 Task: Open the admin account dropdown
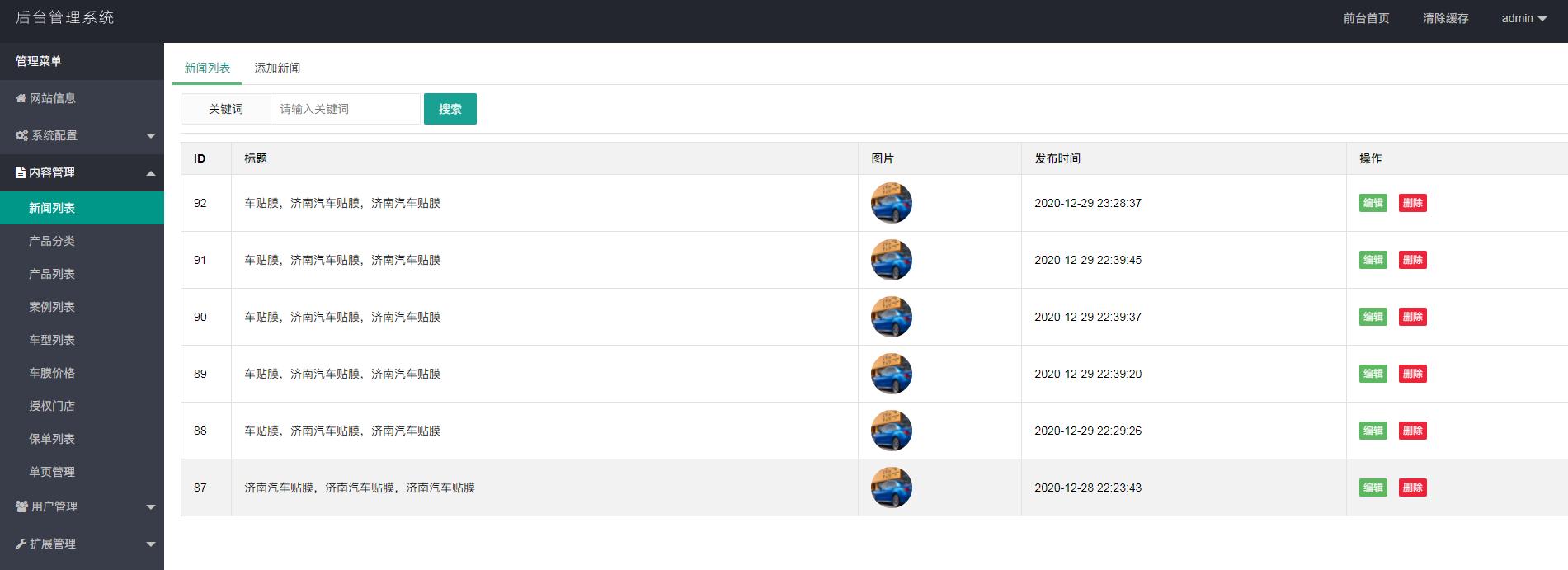[x=1523, y=18]
